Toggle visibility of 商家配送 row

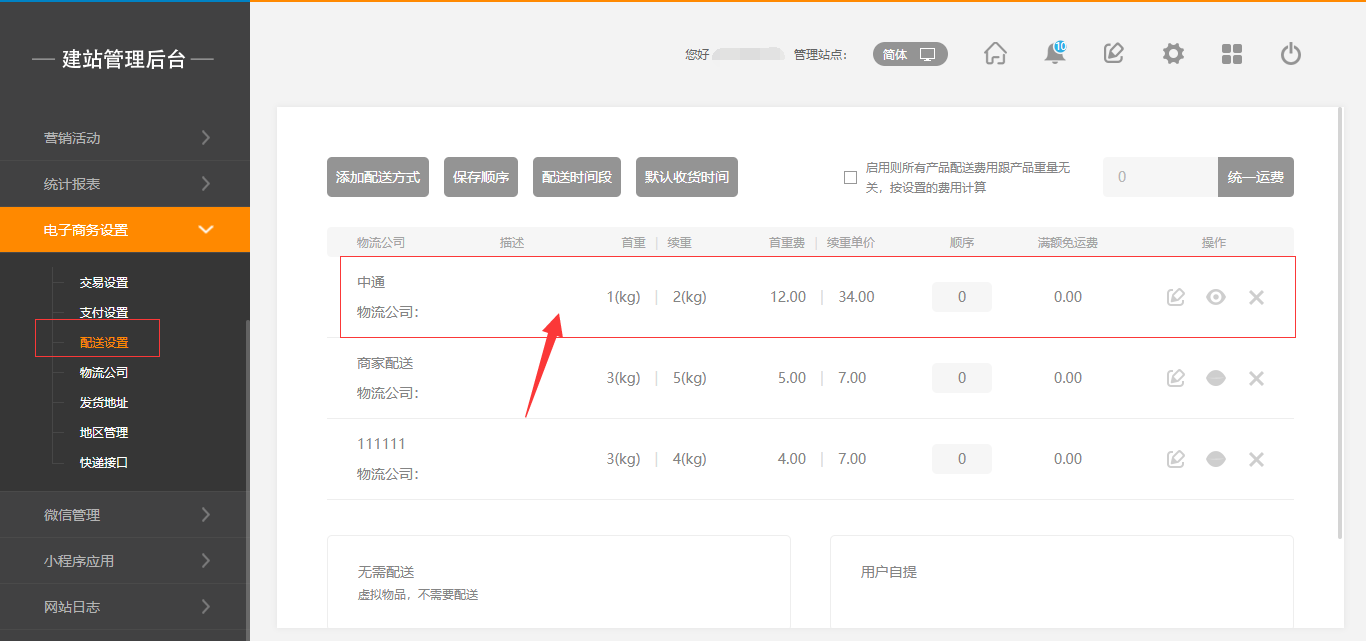[1216, 378]
